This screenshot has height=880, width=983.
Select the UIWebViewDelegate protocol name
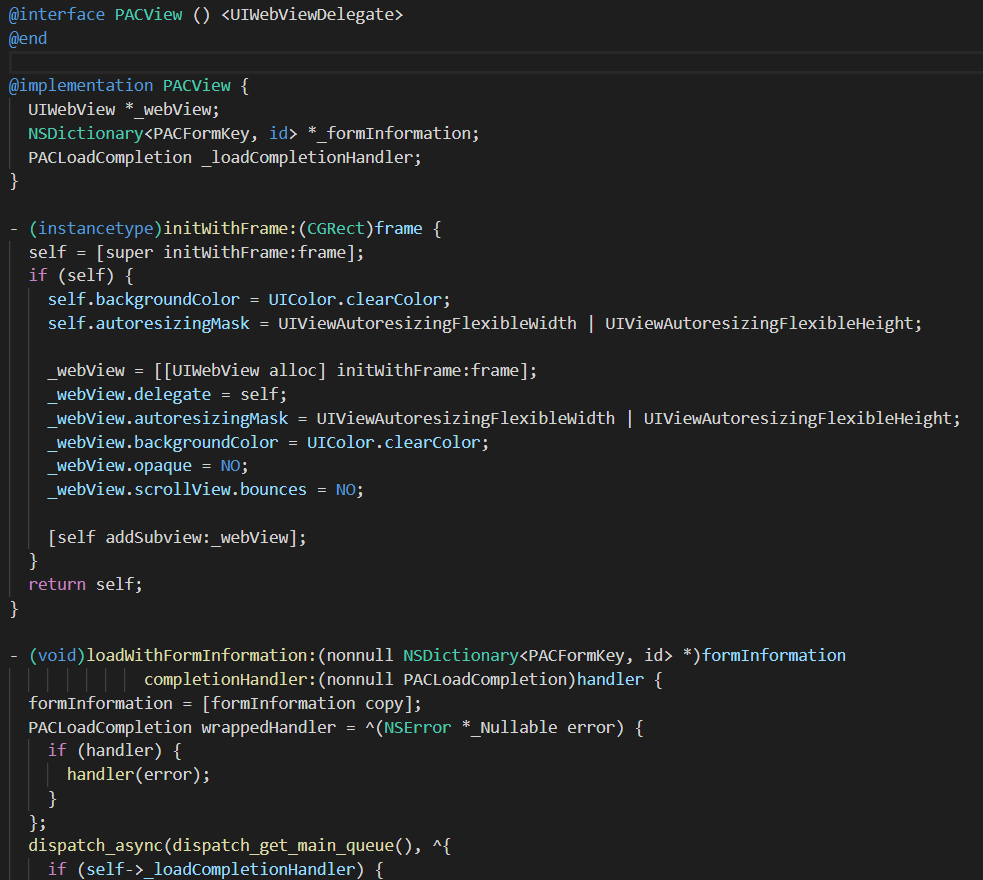point(312,14)
